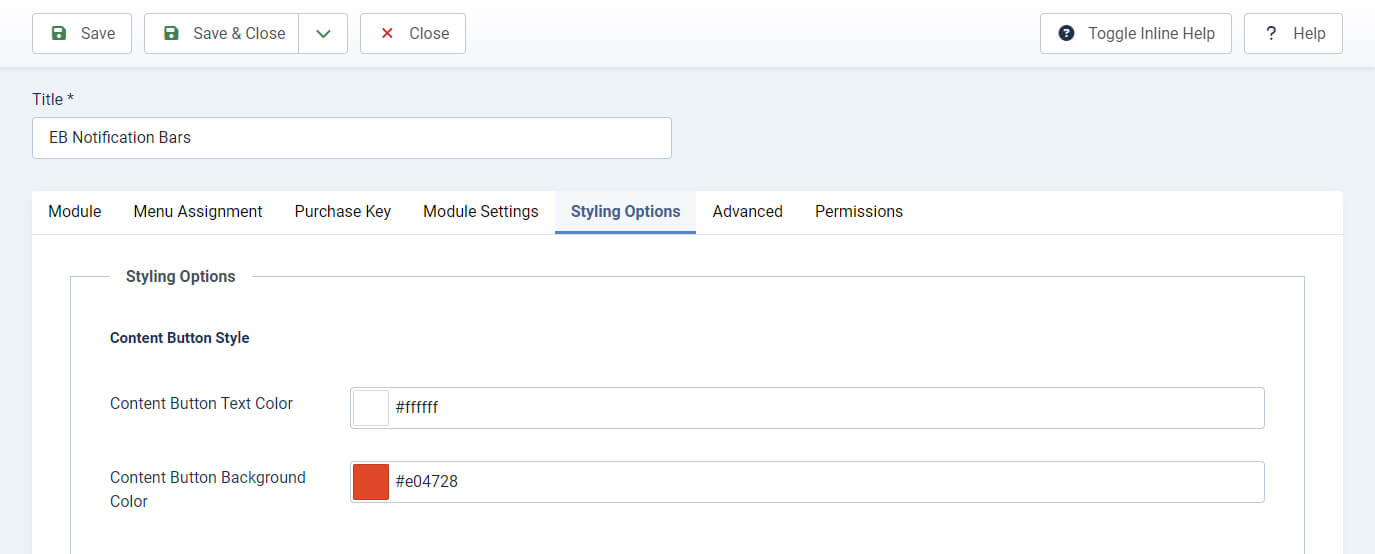1375x554 pixels.
Task: Switch to the Permissions tab
Action: click(x=859, y=211)
